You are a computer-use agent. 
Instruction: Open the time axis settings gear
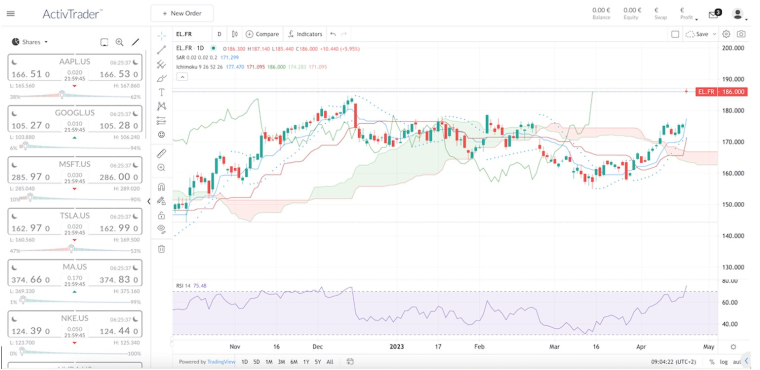733,347
